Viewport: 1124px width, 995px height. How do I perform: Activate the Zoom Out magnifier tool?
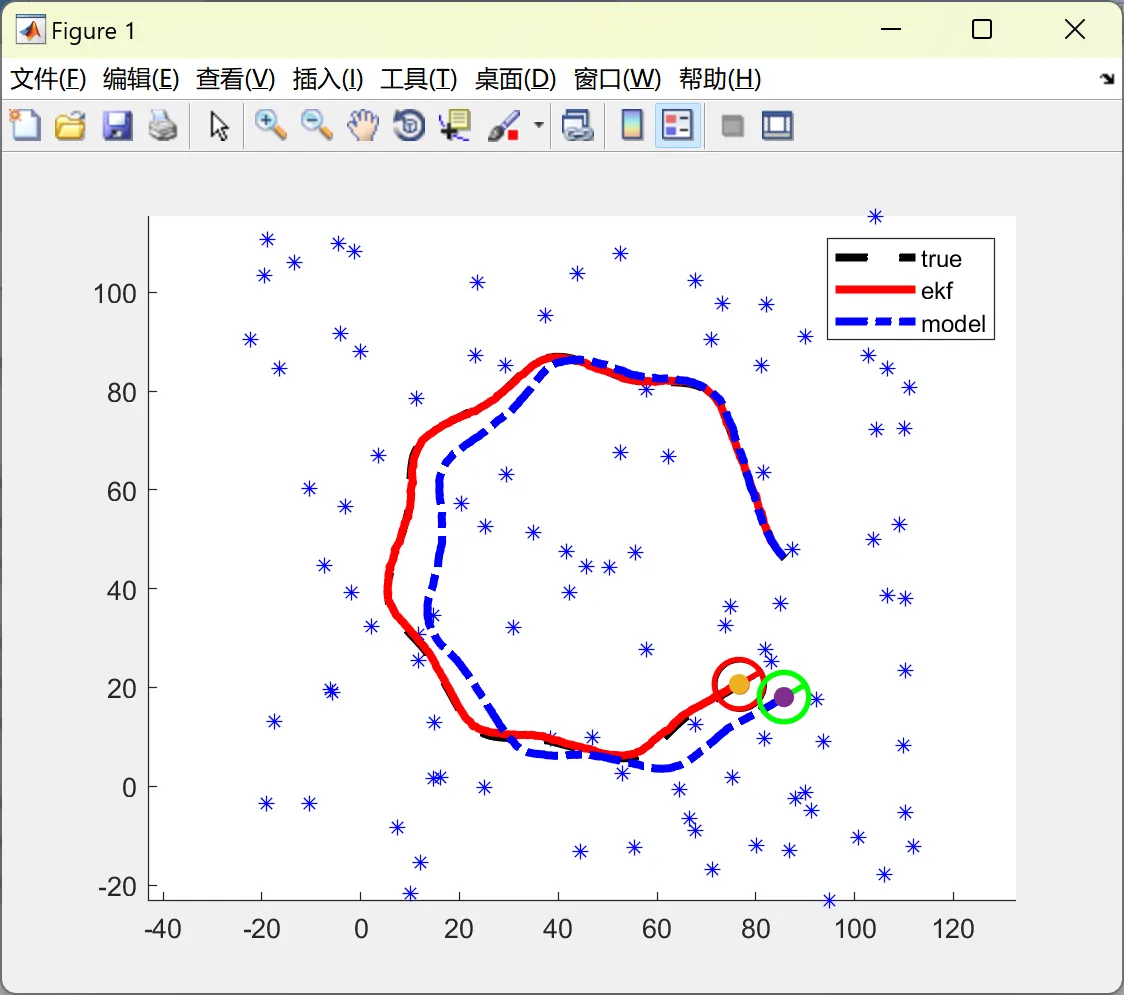pos(316,125)
